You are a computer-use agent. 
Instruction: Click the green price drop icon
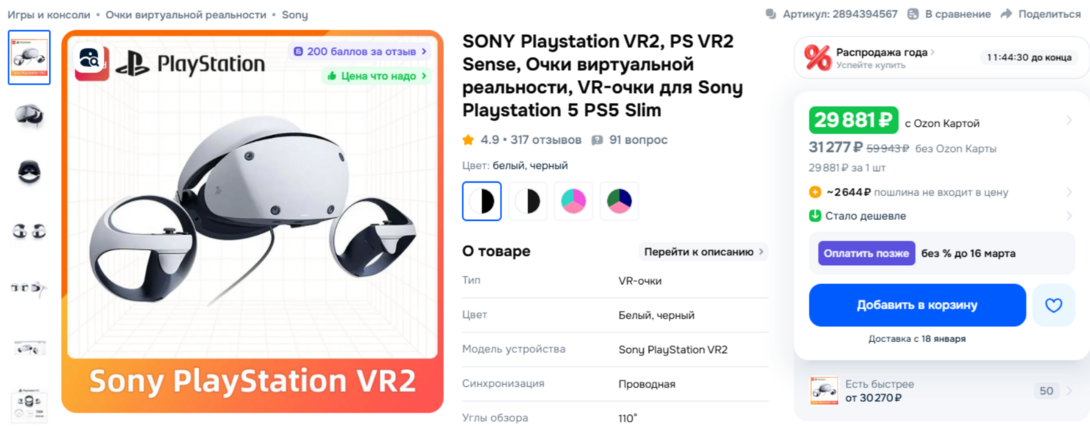click(815, 216)
